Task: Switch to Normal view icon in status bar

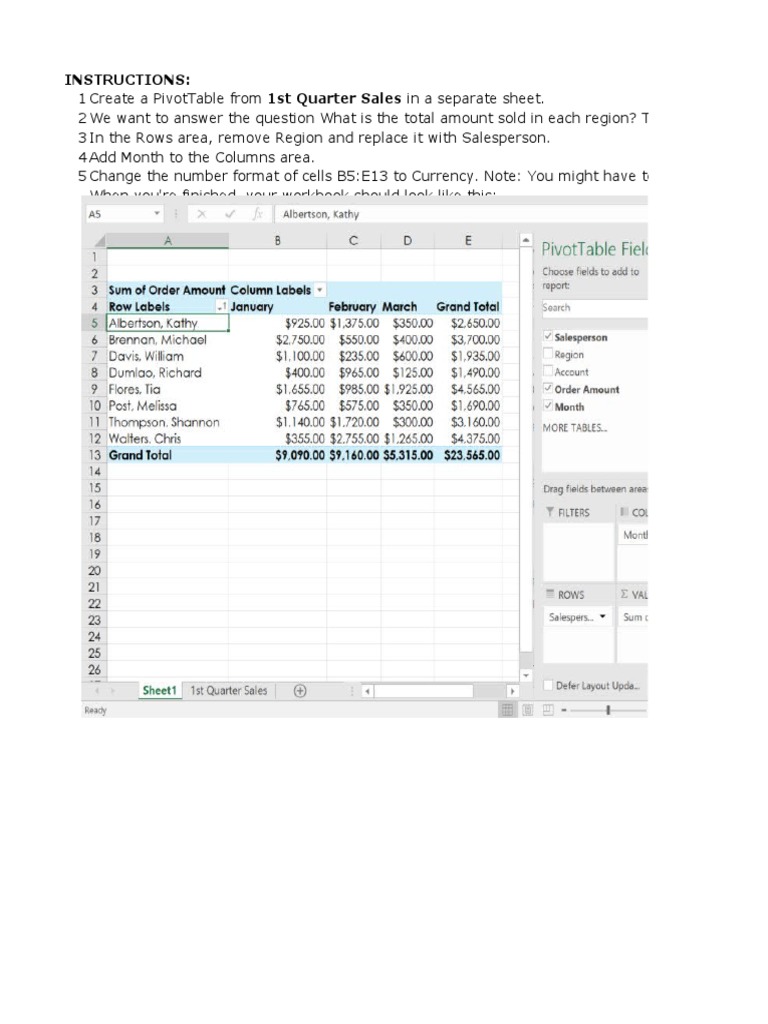Action: click(507, 710)
